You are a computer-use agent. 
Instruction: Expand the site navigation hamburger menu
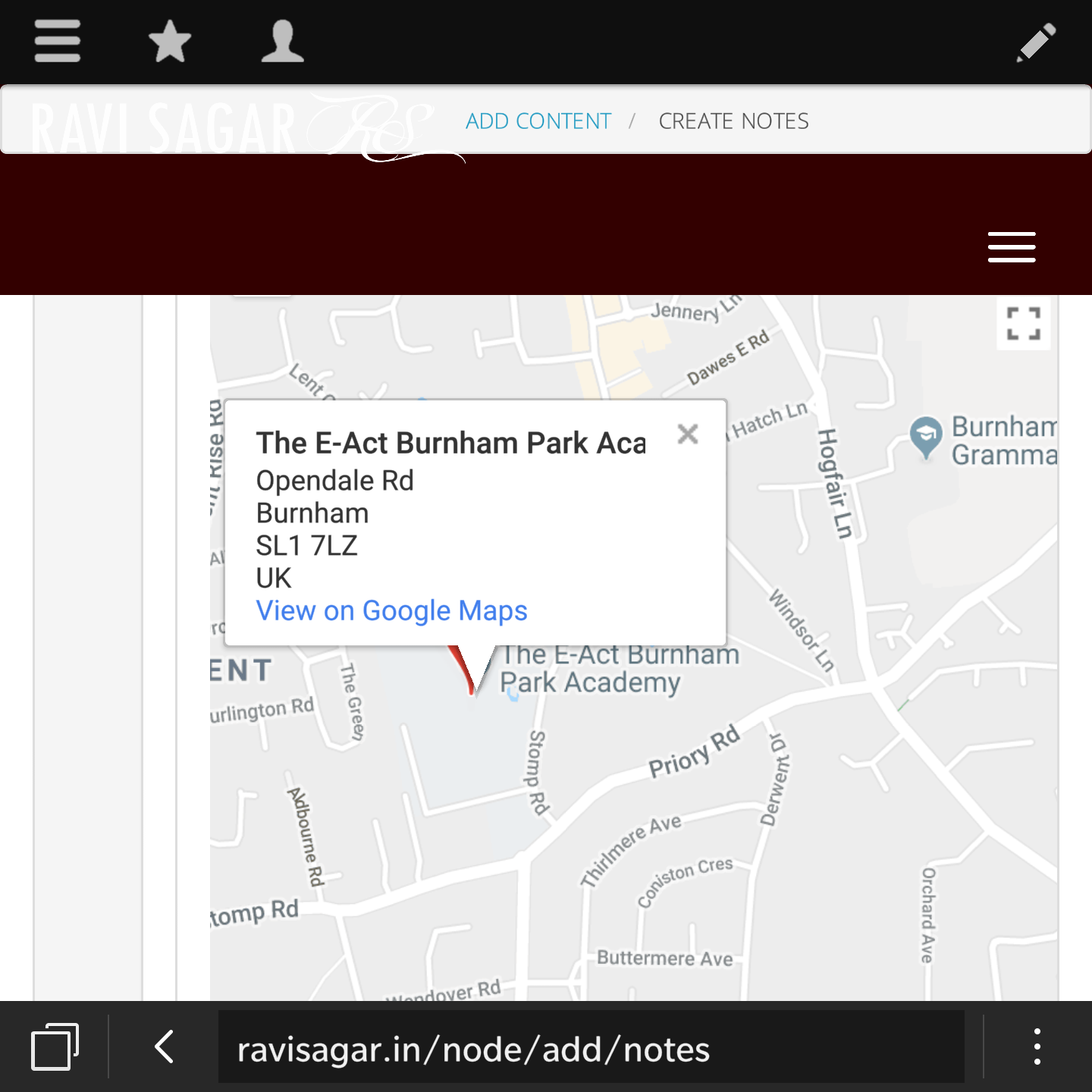point(1012,247)
